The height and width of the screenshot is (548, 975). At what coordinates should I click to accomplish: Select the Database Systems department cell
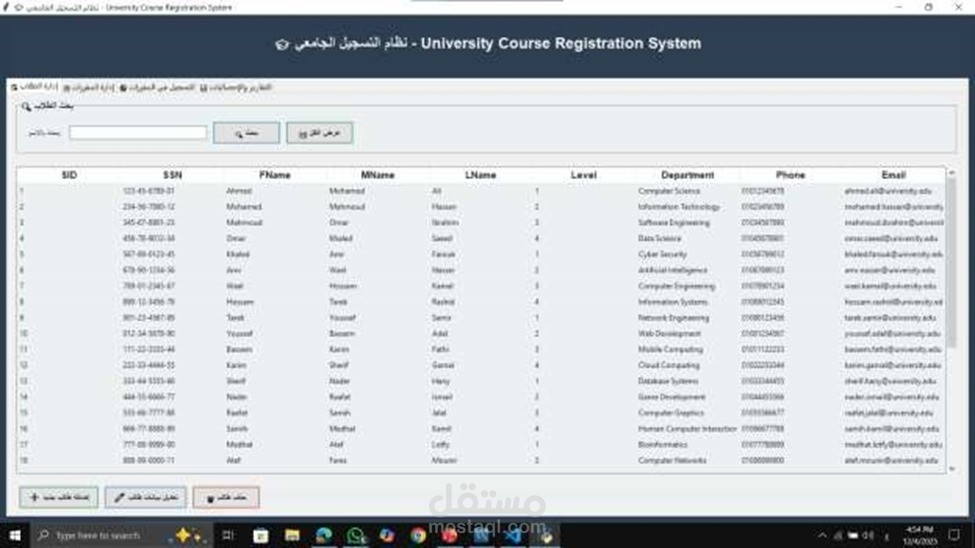pos(668,381)
